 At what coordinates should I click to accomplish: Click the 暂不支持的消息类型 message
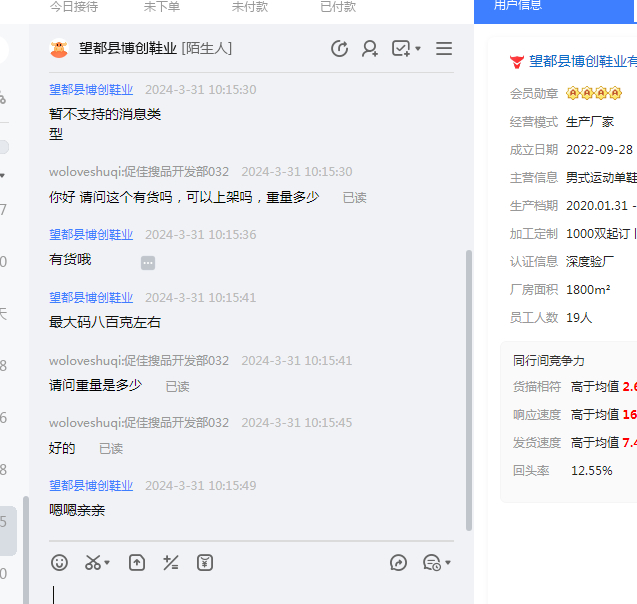pyautogui.click(x=105, y=124)
